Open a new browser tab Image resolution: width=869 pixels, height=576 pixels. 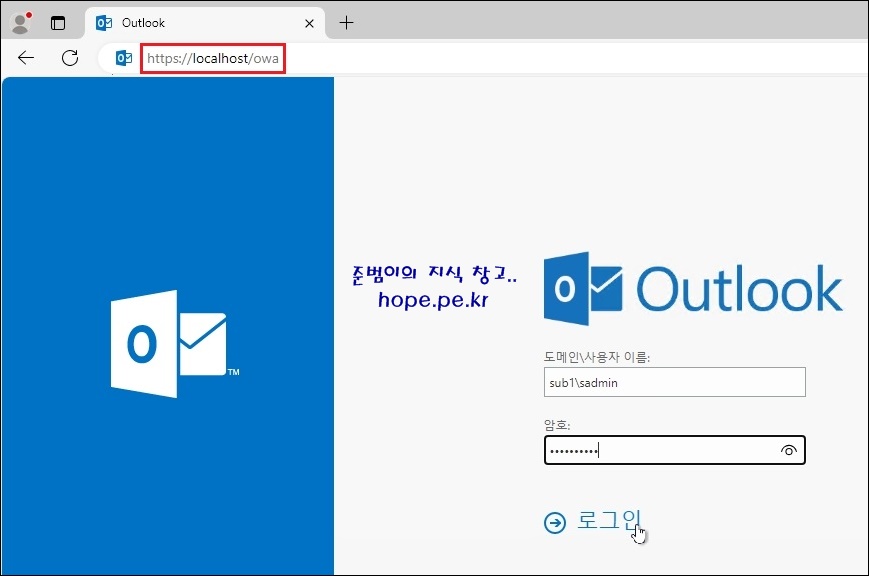coord(346,23)
